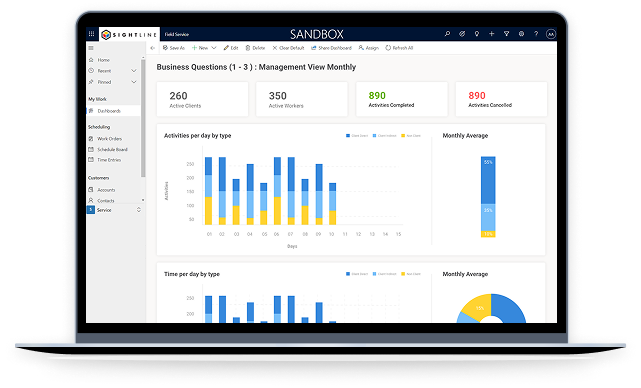Click New in the command bar
Screen dimensions: 641x388
(200, 48)
